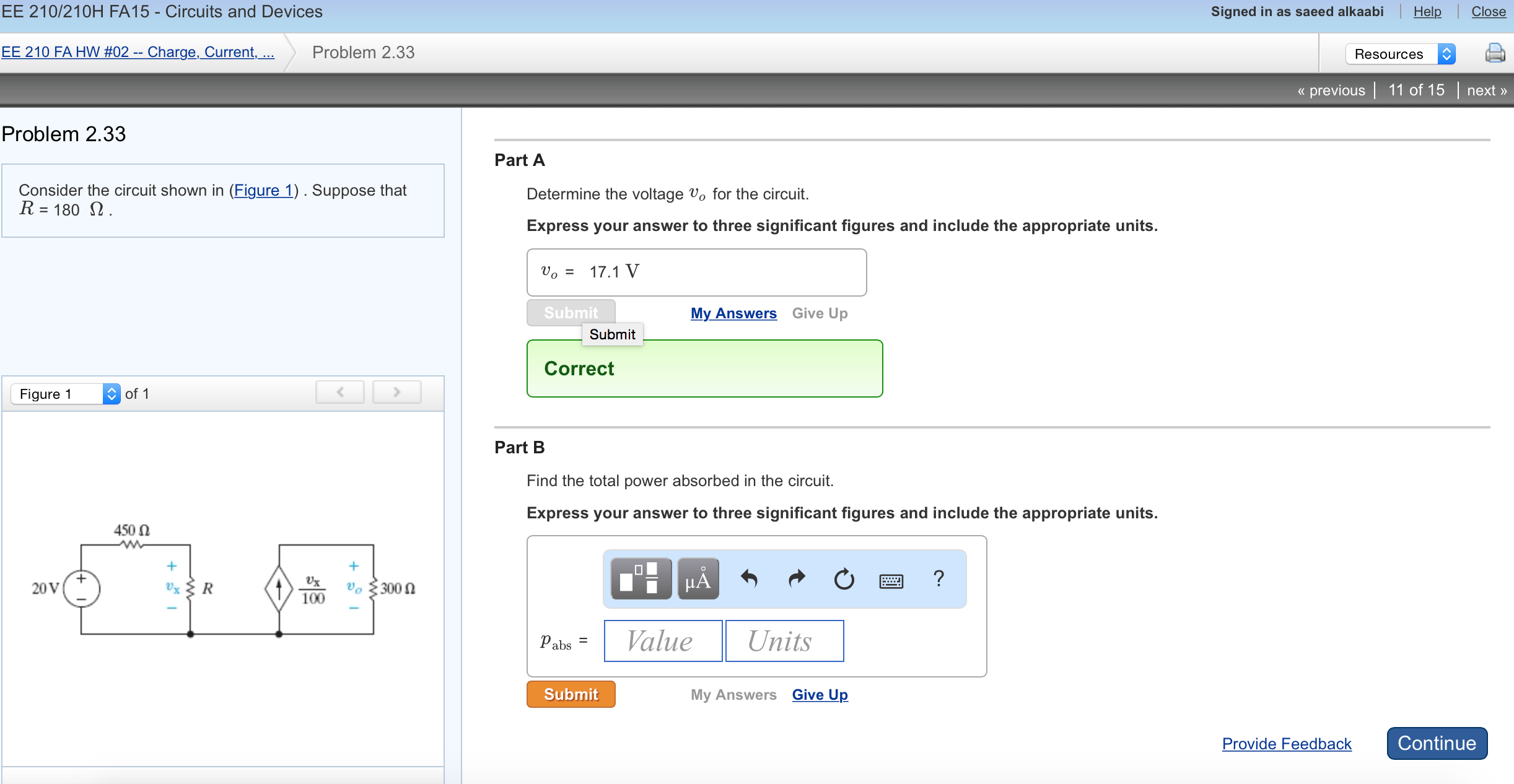
Task: Navigate to the next problem
Action: pyautogui.click(x=1486, y=90)
